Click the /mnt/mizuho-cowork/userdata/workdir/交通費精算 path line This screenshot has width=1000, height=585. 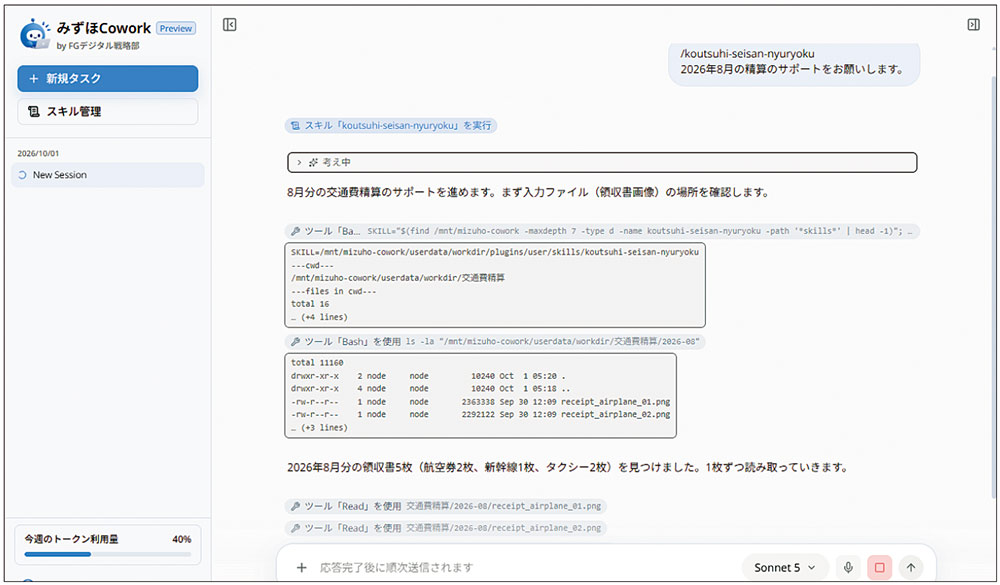coord(398,278)
